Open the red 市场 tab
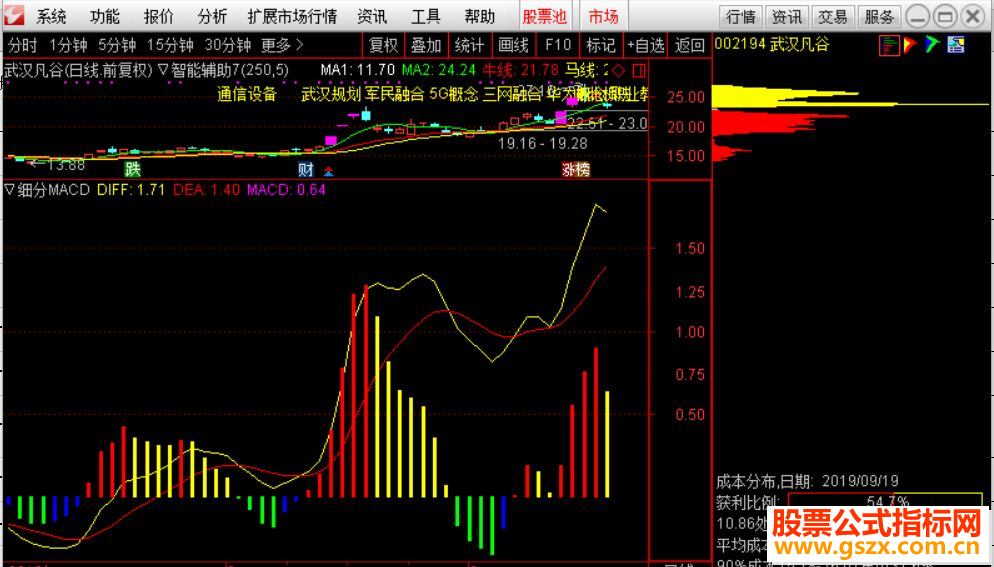This screenshot has height=567, width=994. [x=604, y=16]
